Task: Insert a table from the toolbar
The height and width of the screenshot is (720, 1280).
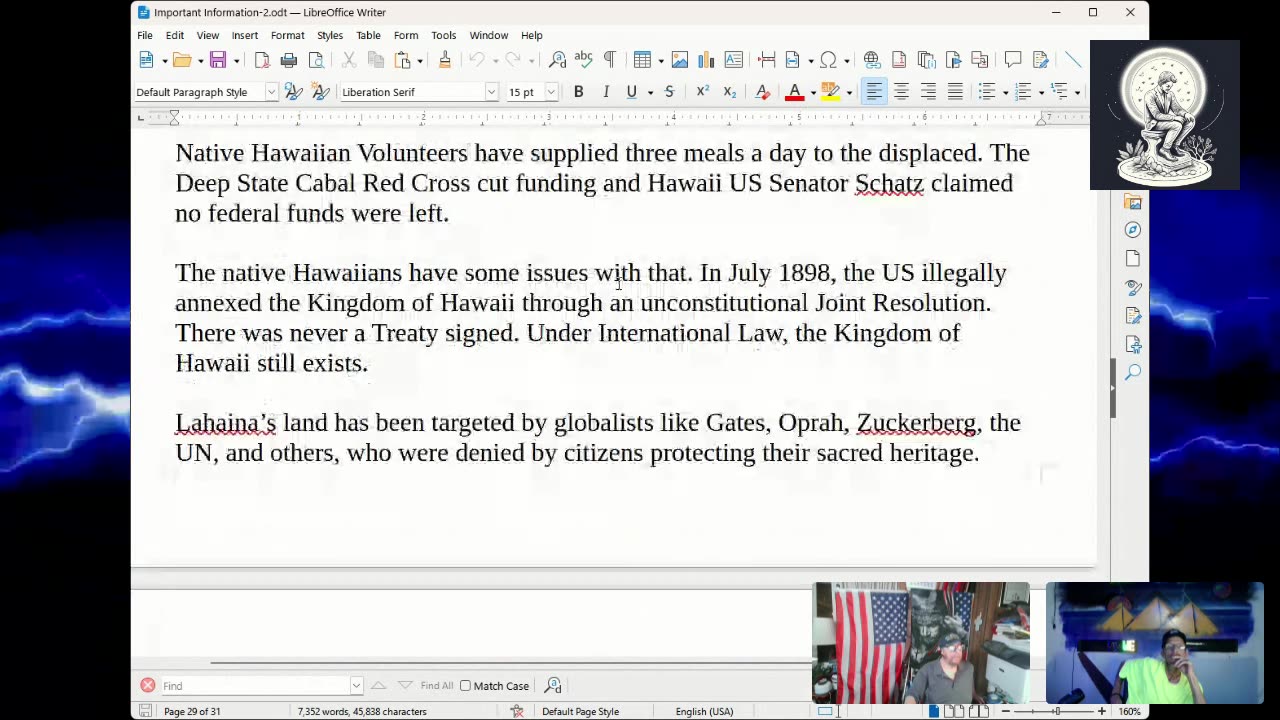Action: click(x=642, y=60)
